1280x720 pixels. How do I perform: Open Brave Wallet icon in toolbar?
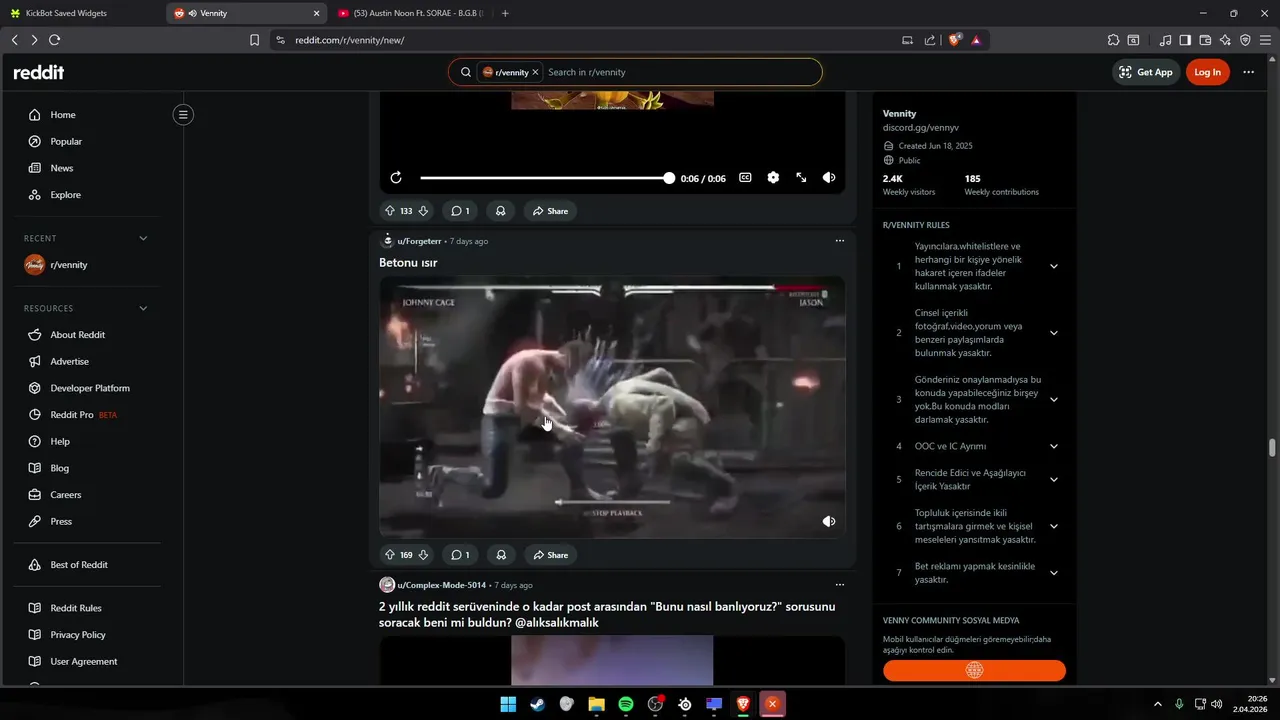coord(1205,40)
